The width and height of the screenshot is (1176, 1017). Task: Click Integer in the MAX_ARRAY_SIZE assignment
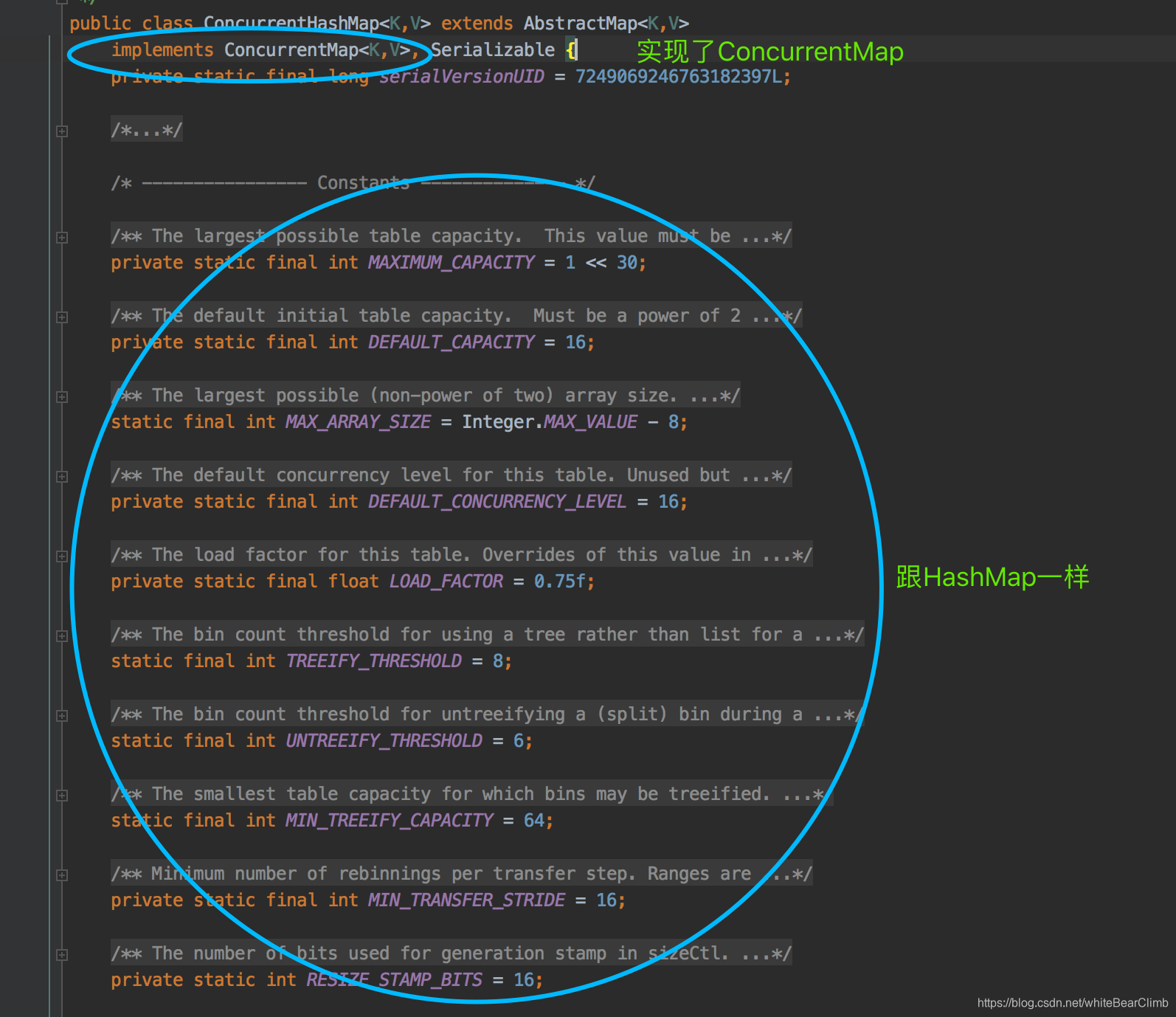click(x=498, y=422)
